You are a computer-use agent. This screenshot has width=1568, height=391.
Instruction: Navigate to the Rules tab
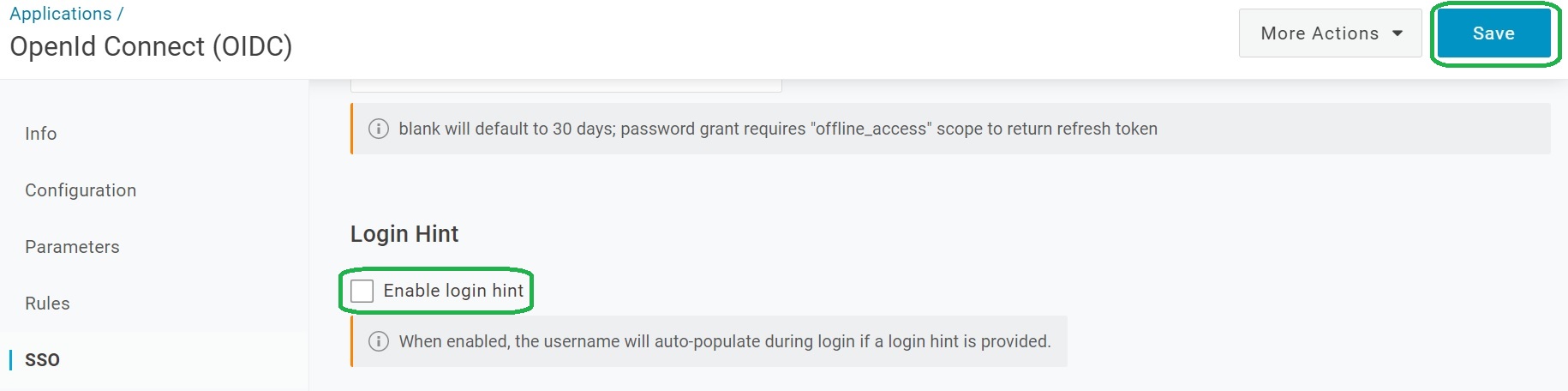(47, 304)
